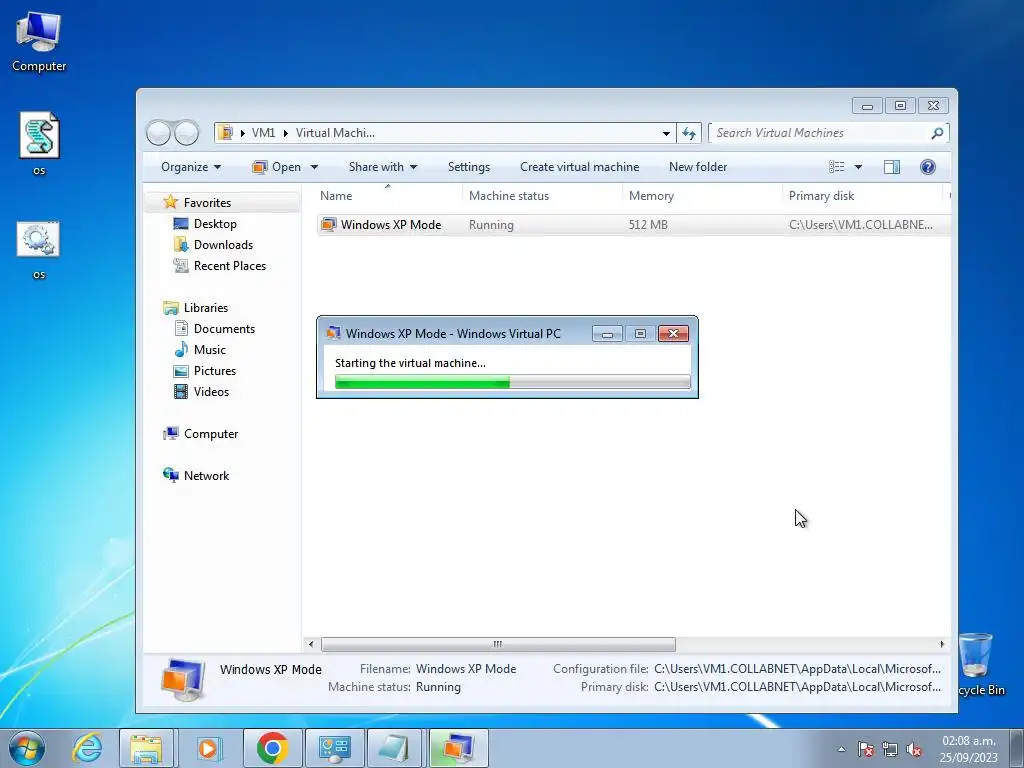Click the search magnifier icon
1024x768 pixels.
[936, 133]
